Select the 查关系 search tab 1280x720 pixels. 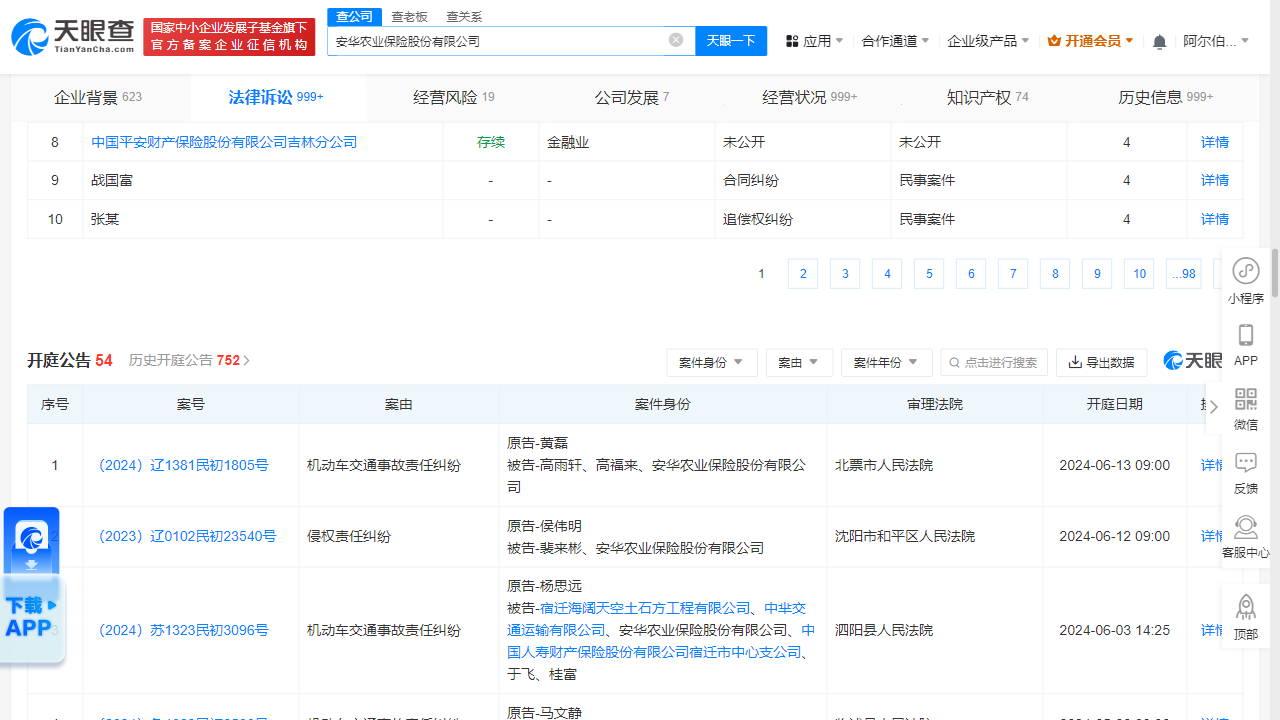pyautogui.click(x=464, y=16)
